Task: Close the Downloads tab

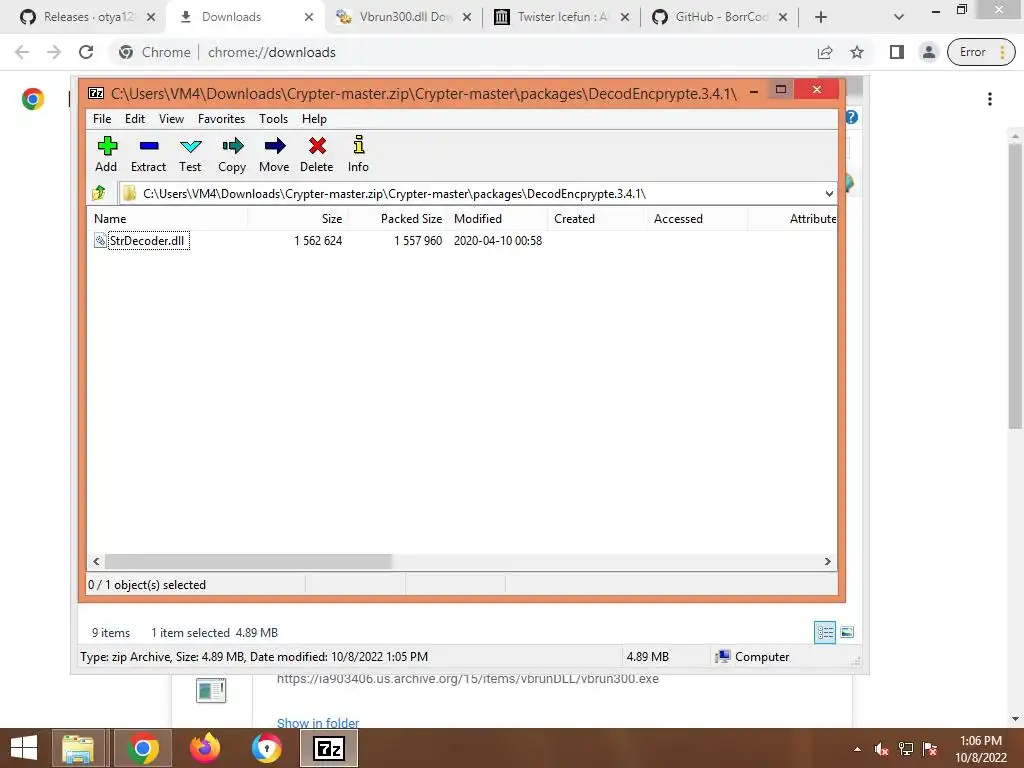Action: 309,17
